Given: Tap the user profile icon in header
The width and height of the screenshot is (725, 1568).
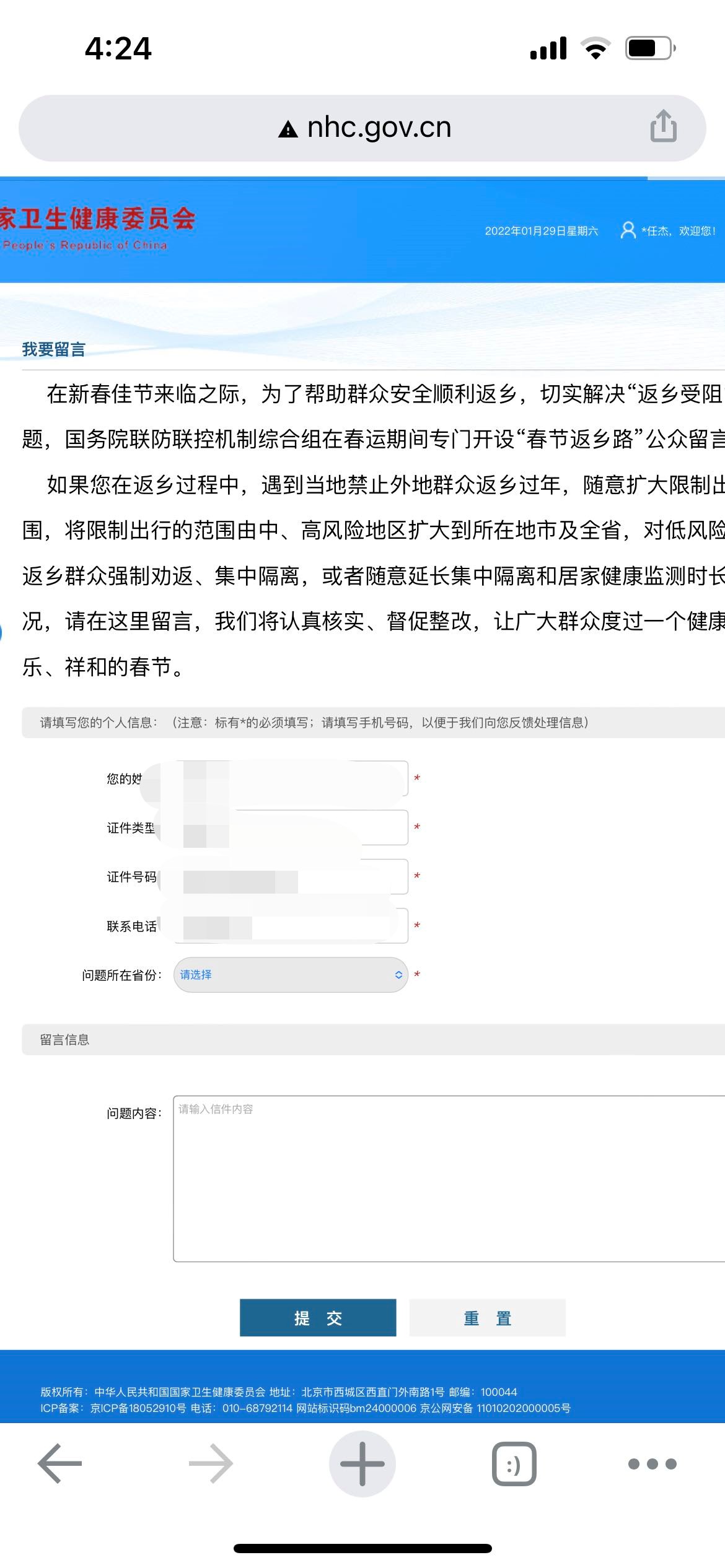Looking at the screenshot, I should (x=628, y=230).
